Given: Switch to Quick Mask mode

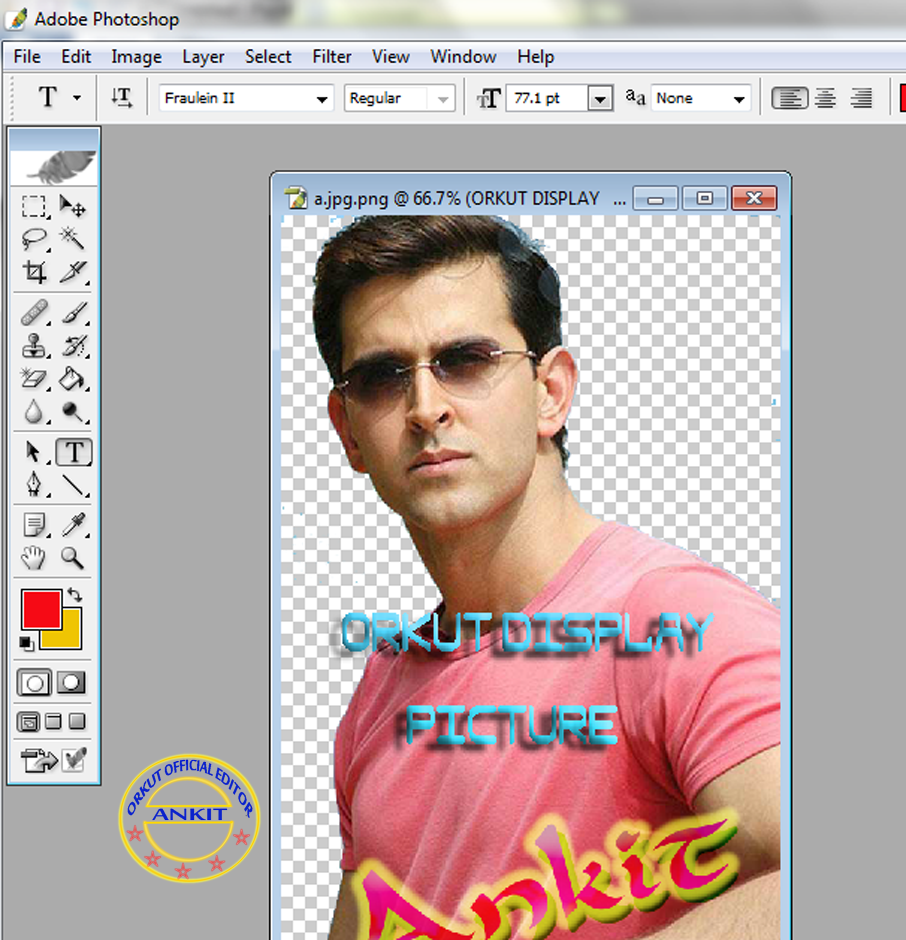Looking at the screenshot, I should tap(71, 682).
